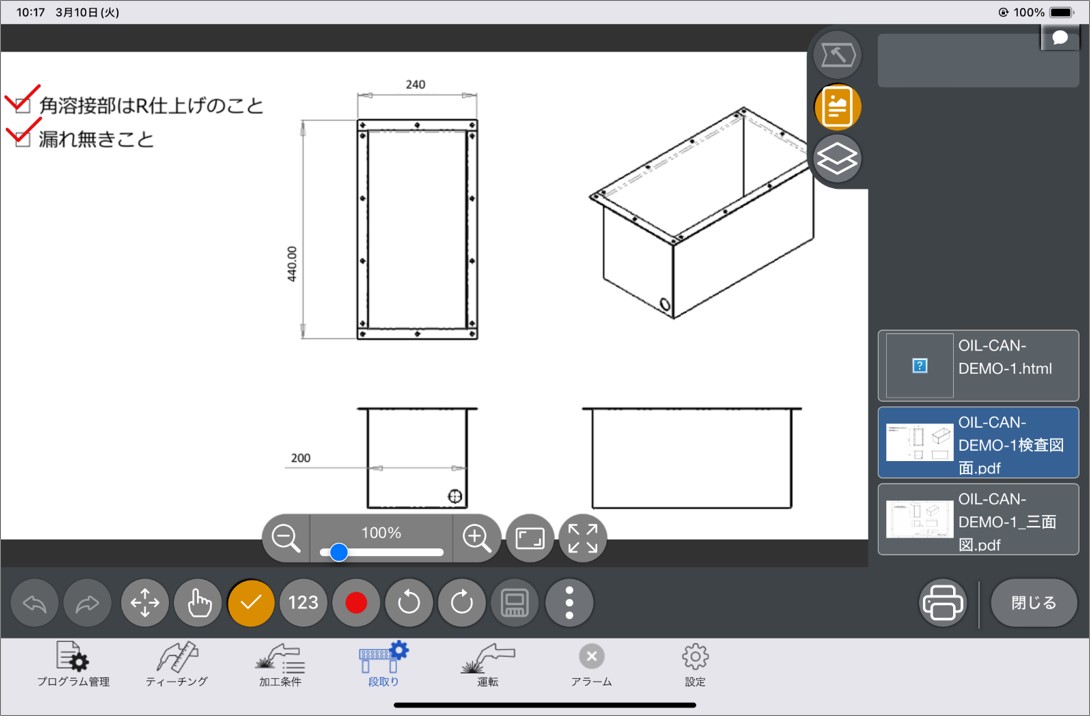This screenshot has width=1090, height=716.
Task: Rotate the drawing clockwise
Action: click(462, 602)
